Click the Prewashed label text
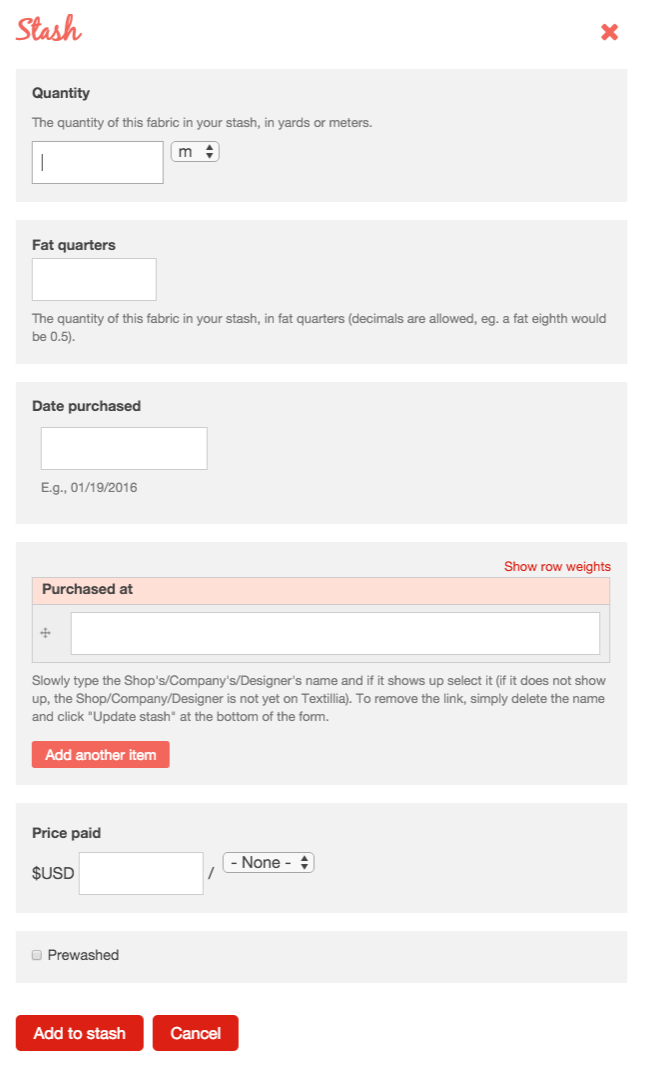The height and width of the screenshot is (1067, 645). tap(83, 955)
